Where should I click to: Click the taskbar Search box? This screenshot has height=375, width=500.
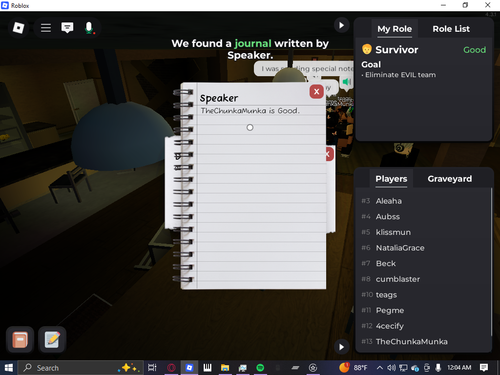81,368
